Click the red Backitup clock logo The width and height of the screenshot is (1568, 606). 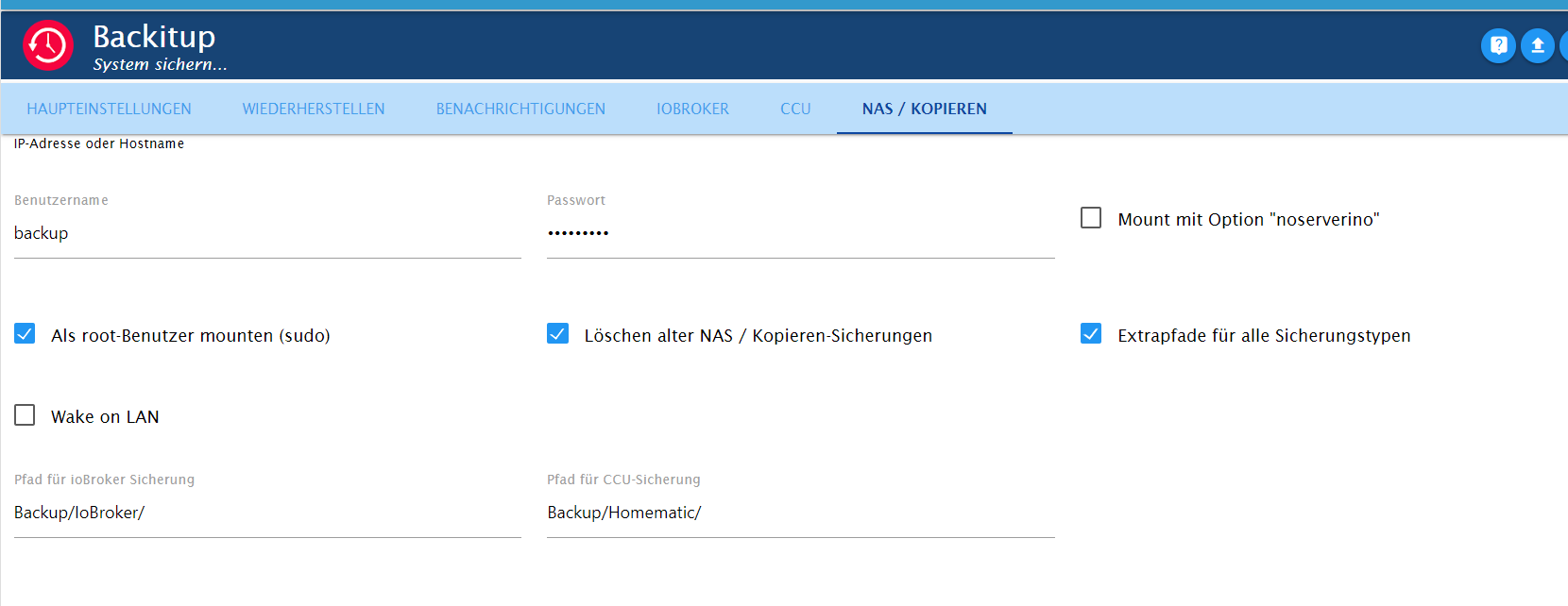click(48, 45)
